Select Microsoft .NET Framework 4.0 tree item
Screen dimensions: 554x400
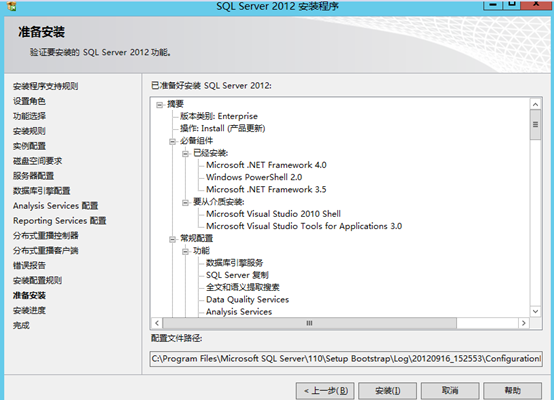click(x=266, y=165)
